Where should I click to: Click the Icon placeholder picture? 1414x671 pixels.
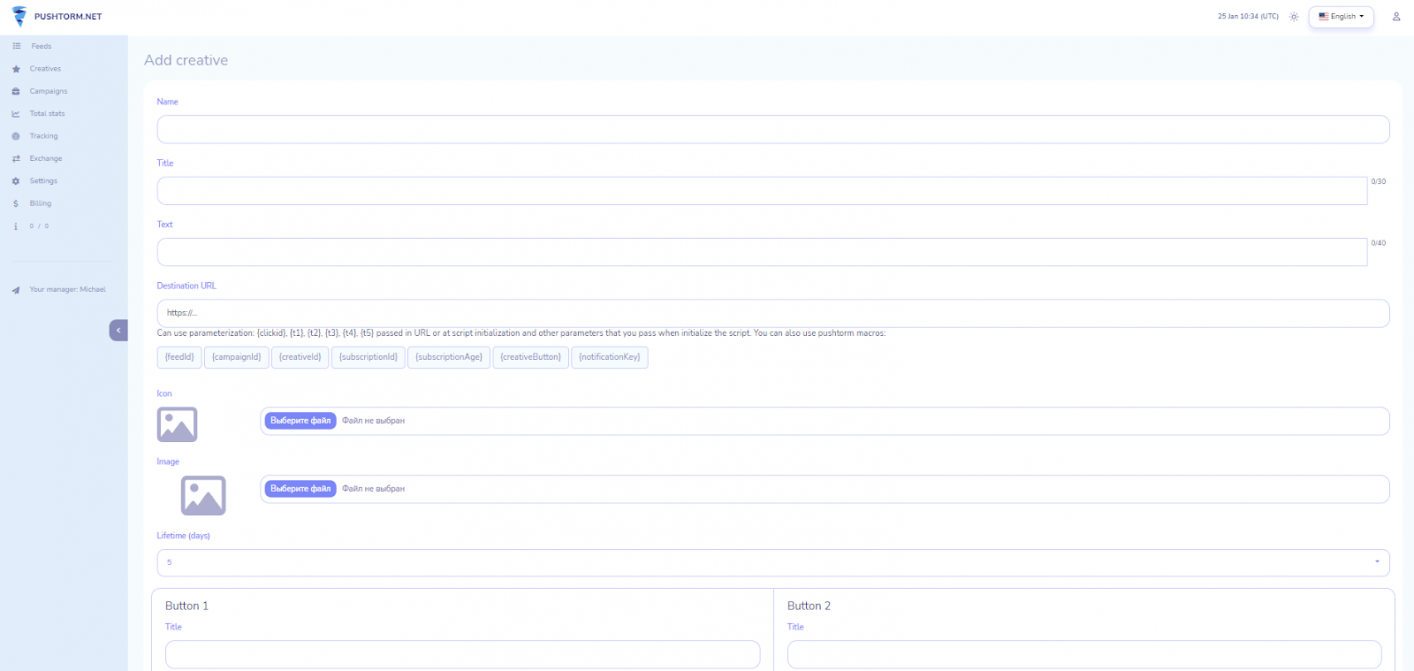coord(177,424)
